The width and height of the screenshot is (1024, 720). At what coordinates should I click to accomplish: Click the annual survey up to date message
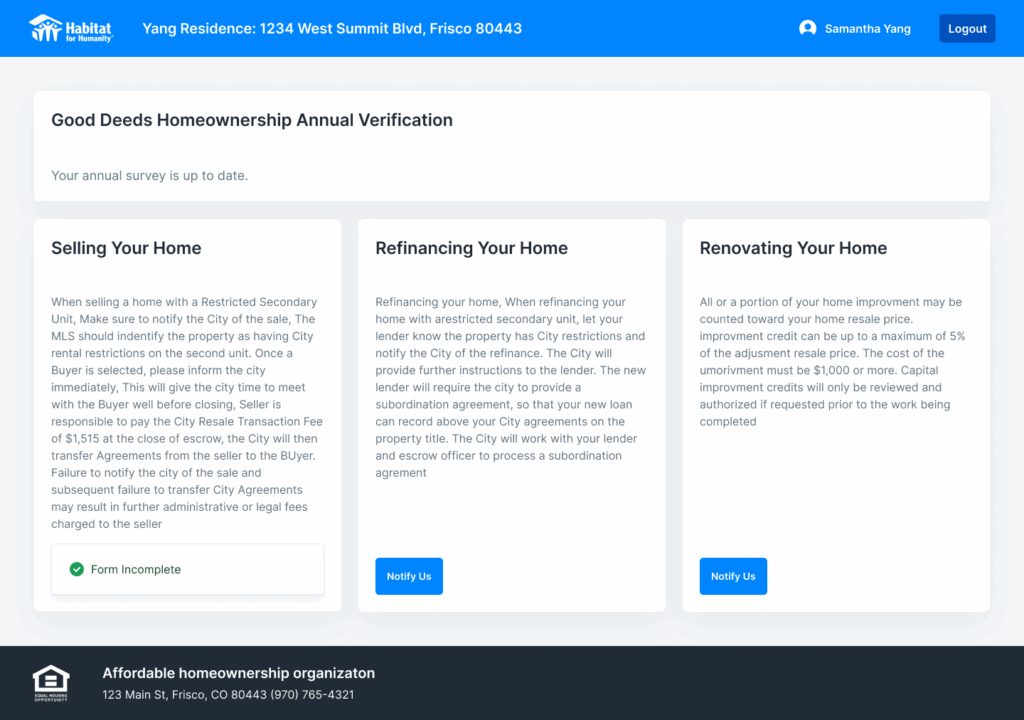[150, 176]
